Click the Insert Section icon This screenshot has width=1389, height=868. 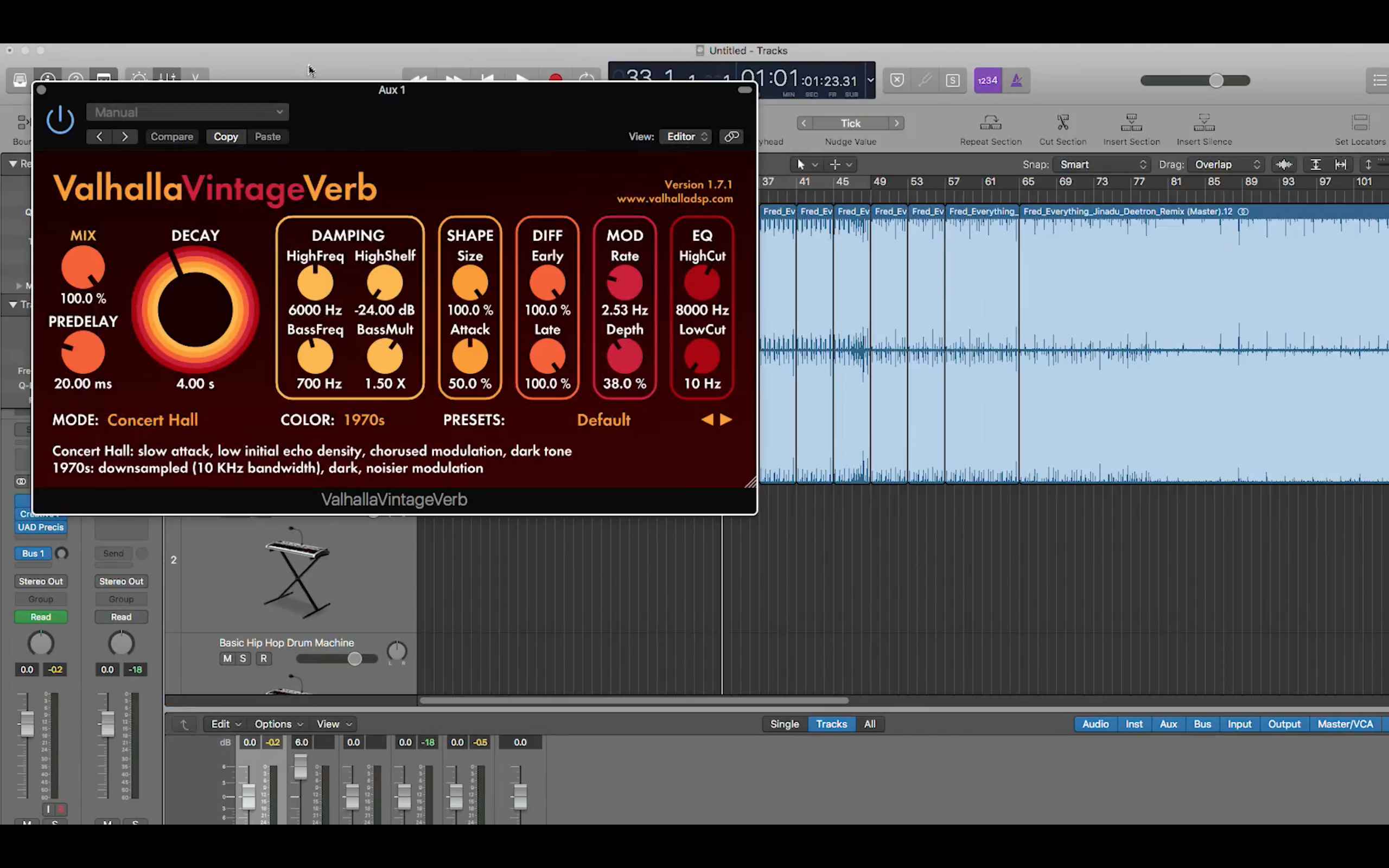point(1131,122)
